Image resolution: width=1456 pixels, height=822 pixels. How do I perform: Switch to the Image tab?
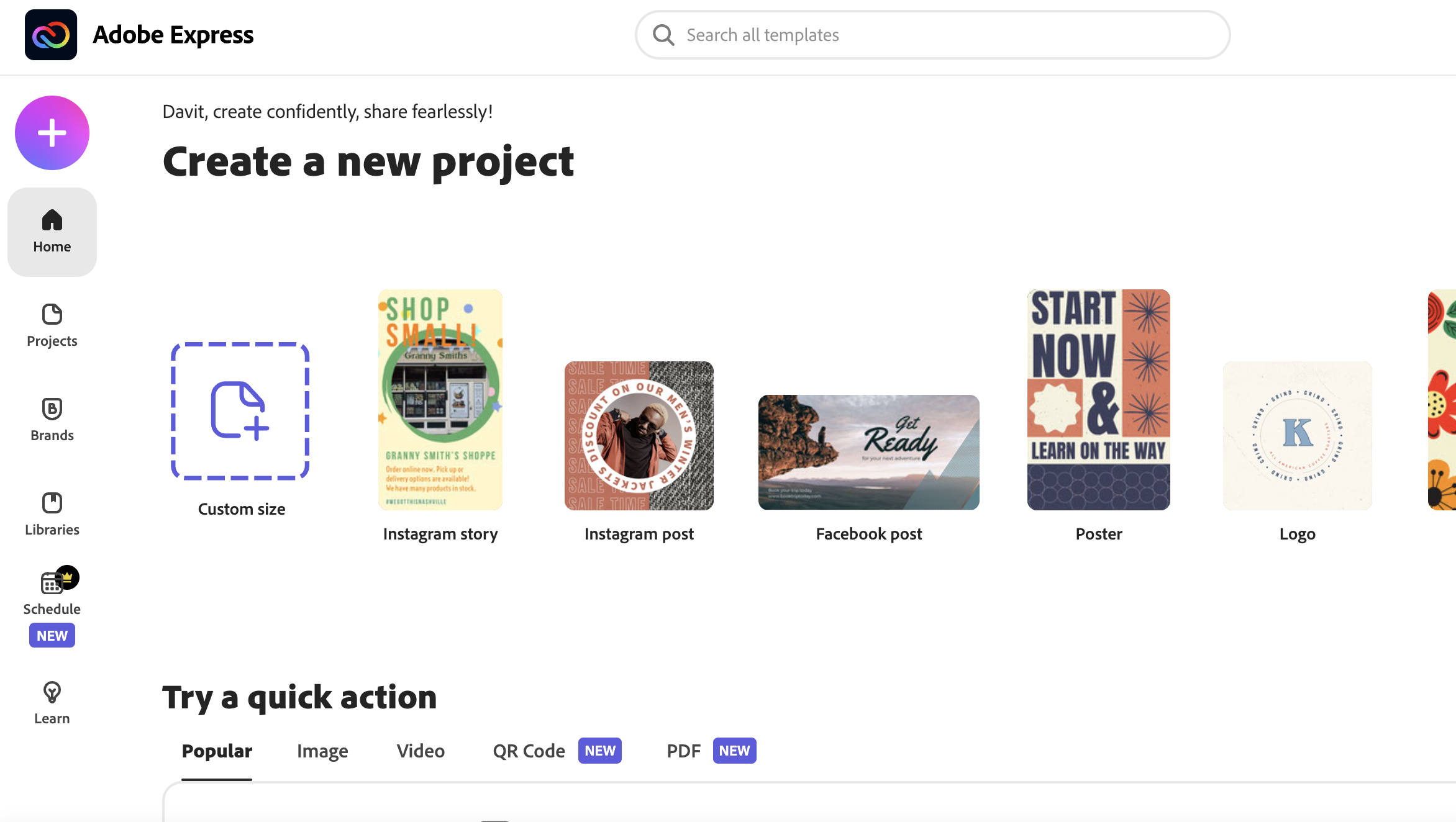322,751
